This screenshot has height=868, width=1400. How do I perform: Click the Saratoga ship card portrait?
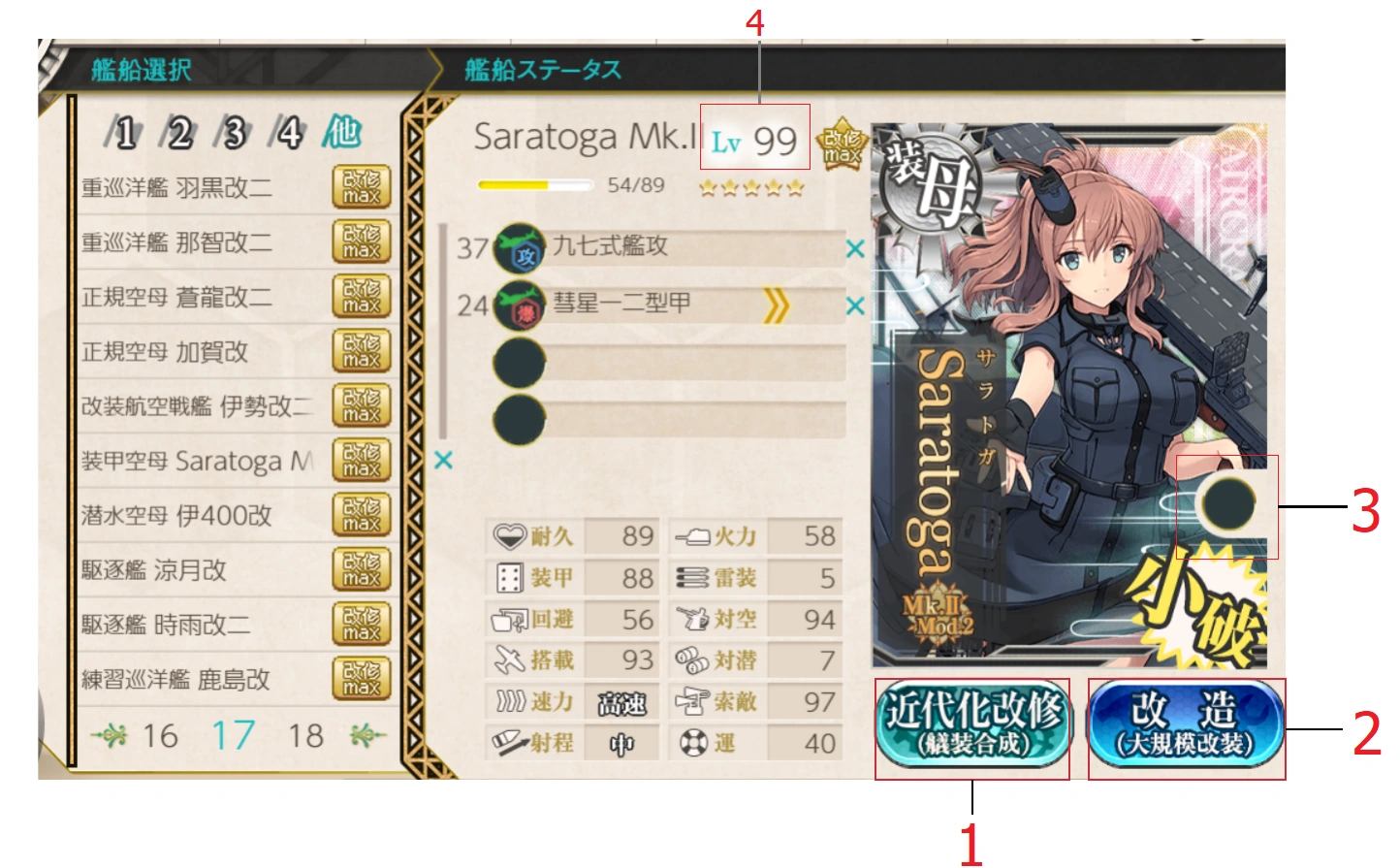(x=1069, y=395)
